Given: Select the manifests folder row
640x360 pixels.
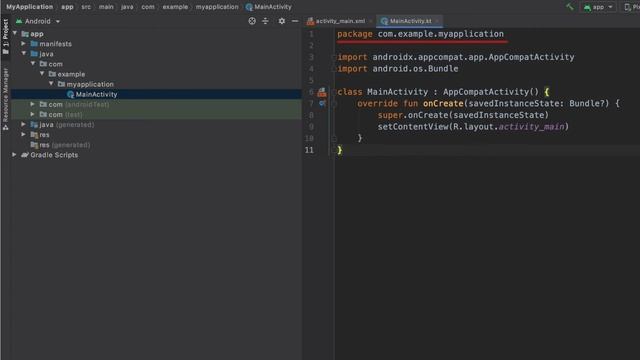Looking at the screenshot, I should click(156, 44).
